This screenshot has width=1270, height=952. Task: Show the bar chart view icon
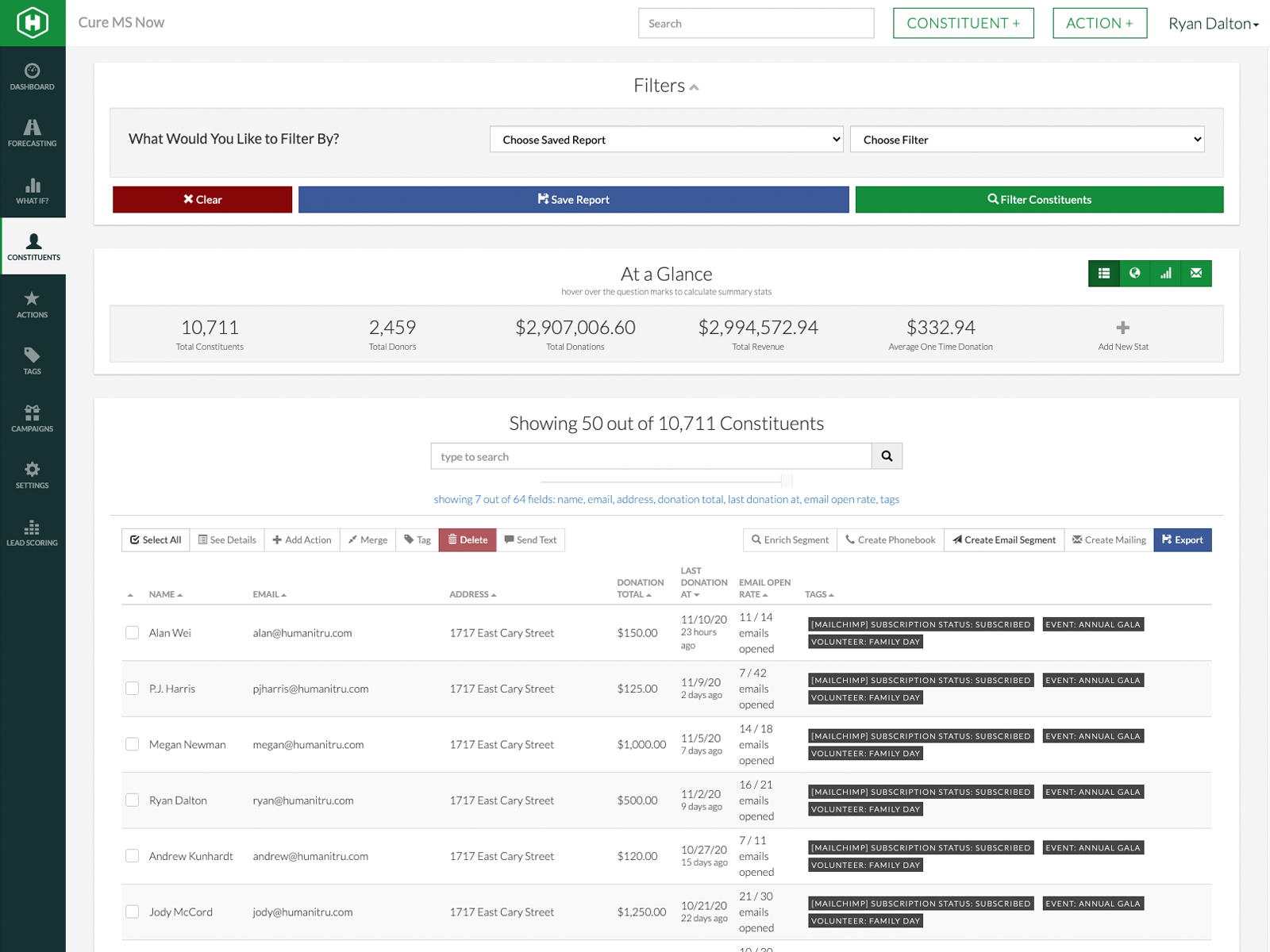tap(1165, 273)
